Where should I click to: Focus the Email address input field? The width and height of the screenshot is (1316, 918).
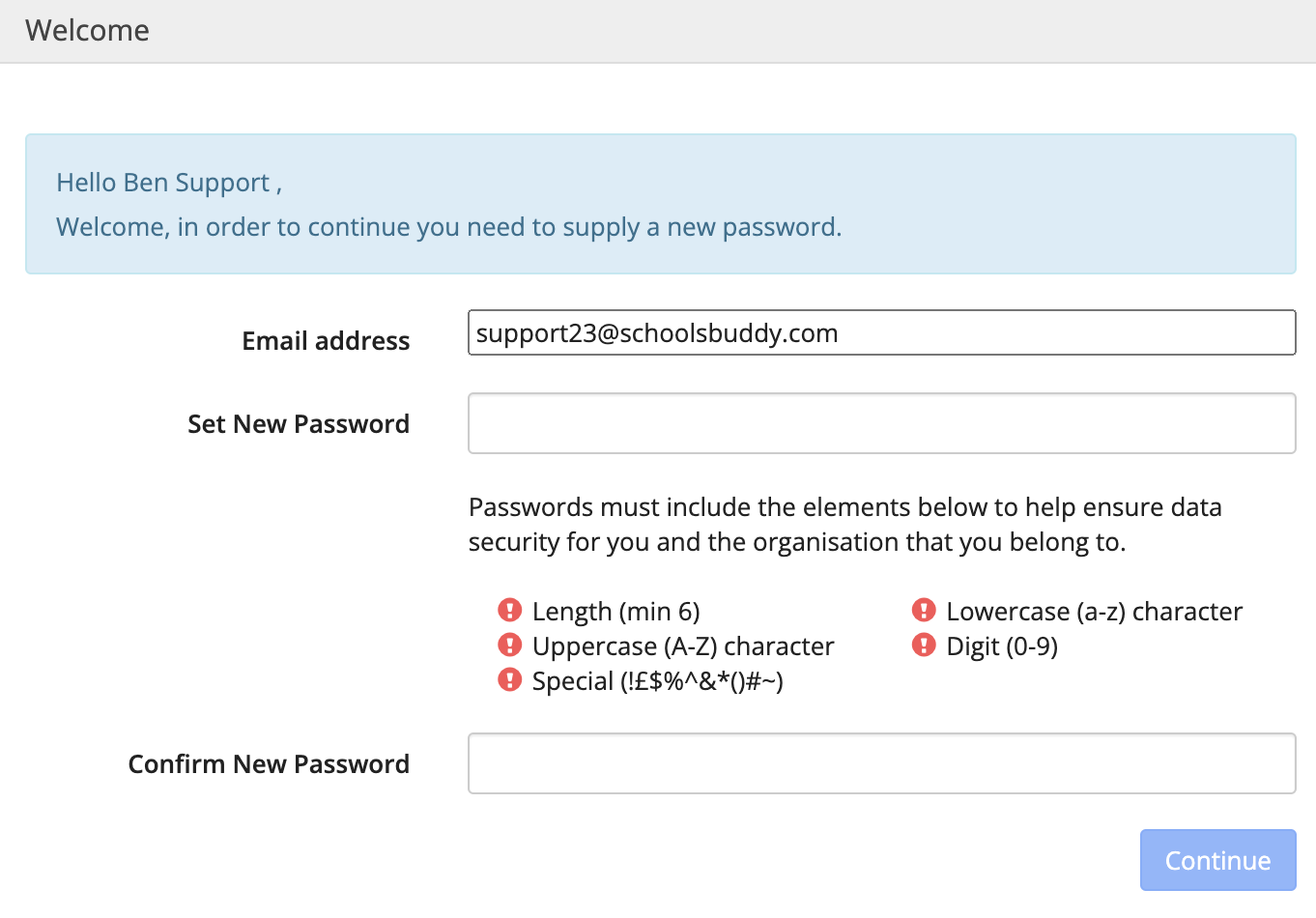(881, 332)
